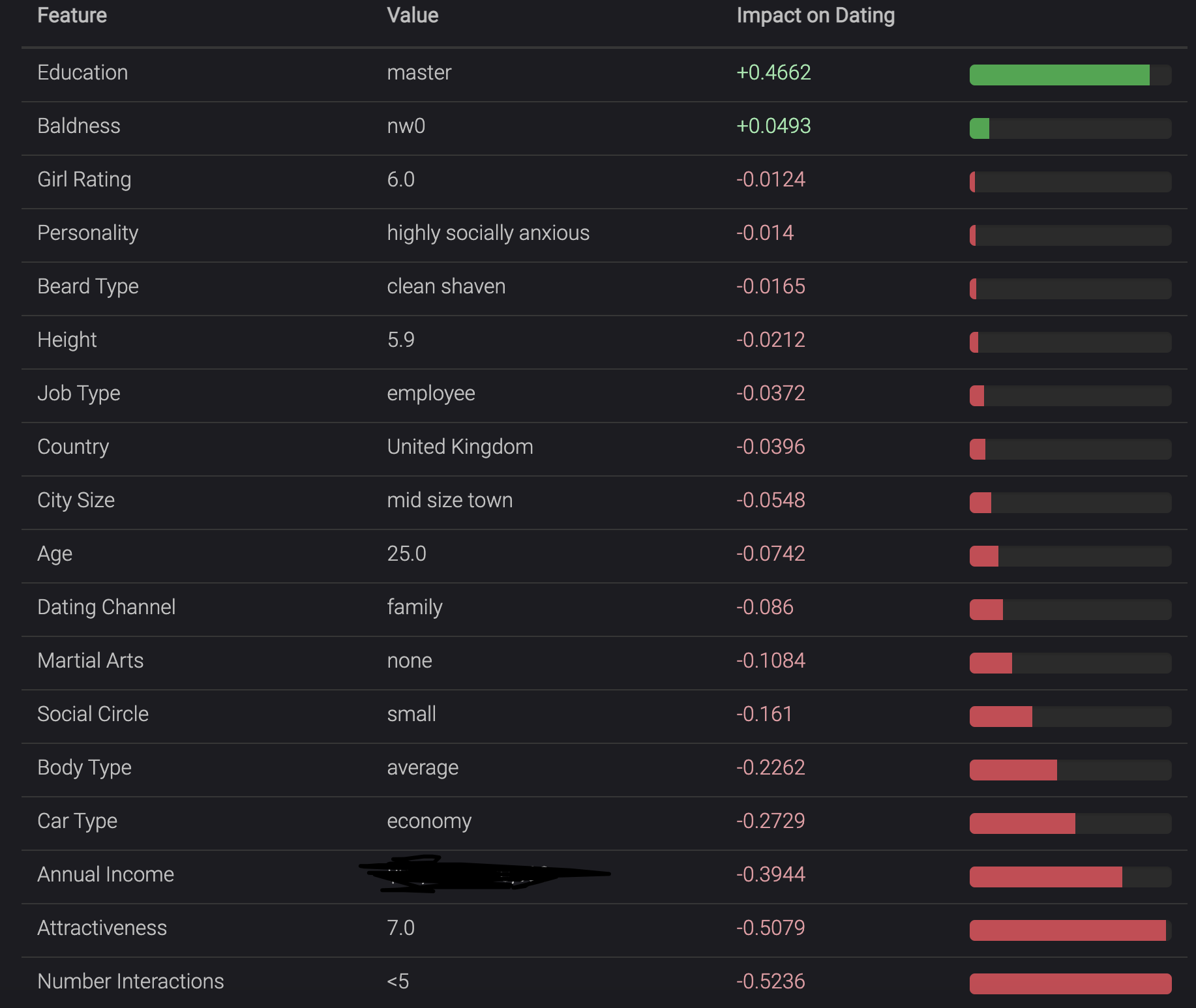Select the Martial Arts feature label
1196x1008 pixels.
pos(90,660)
